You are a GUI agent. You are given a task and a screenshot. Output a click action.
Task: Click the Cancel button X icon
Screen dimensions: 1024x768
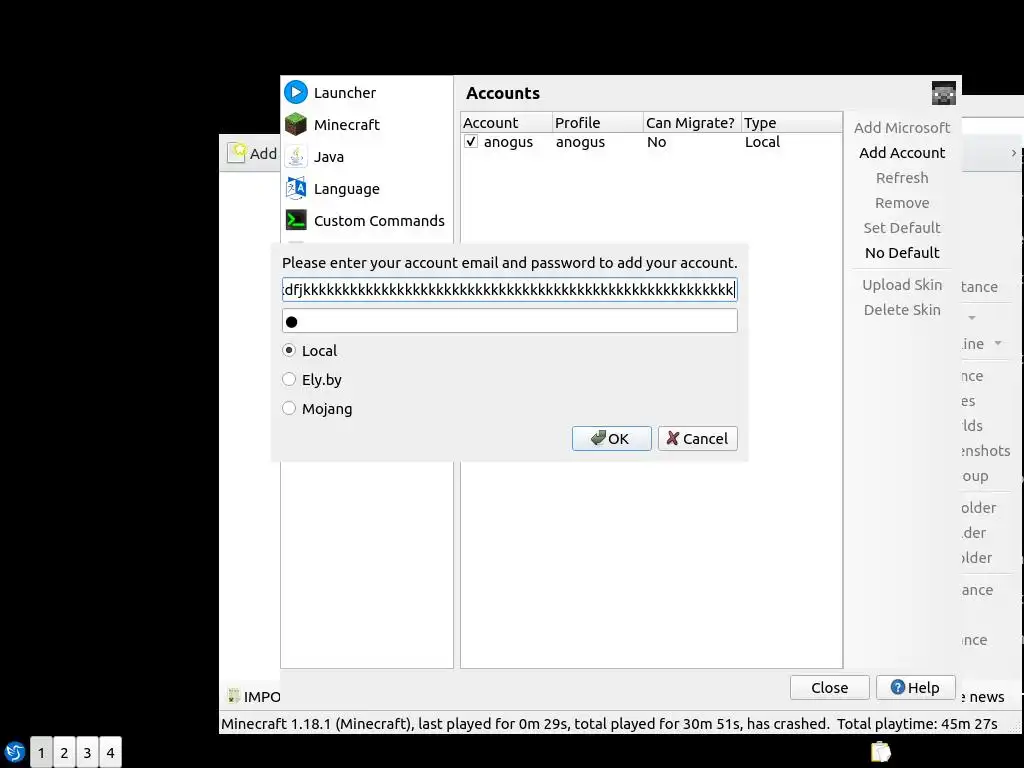click(x=673, y=438)
